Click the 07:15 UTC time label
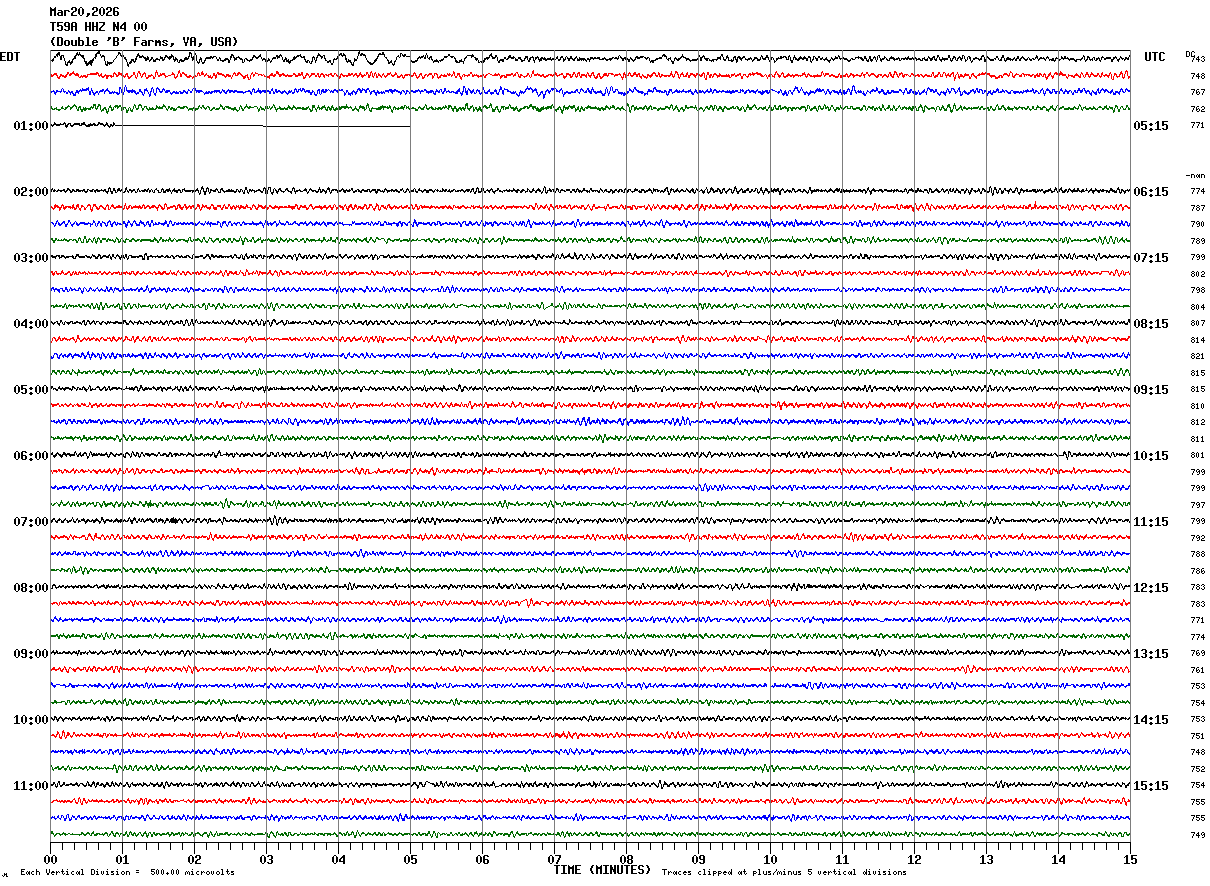Viewport: 1210px width, 886px height. tap(1151, 258)
